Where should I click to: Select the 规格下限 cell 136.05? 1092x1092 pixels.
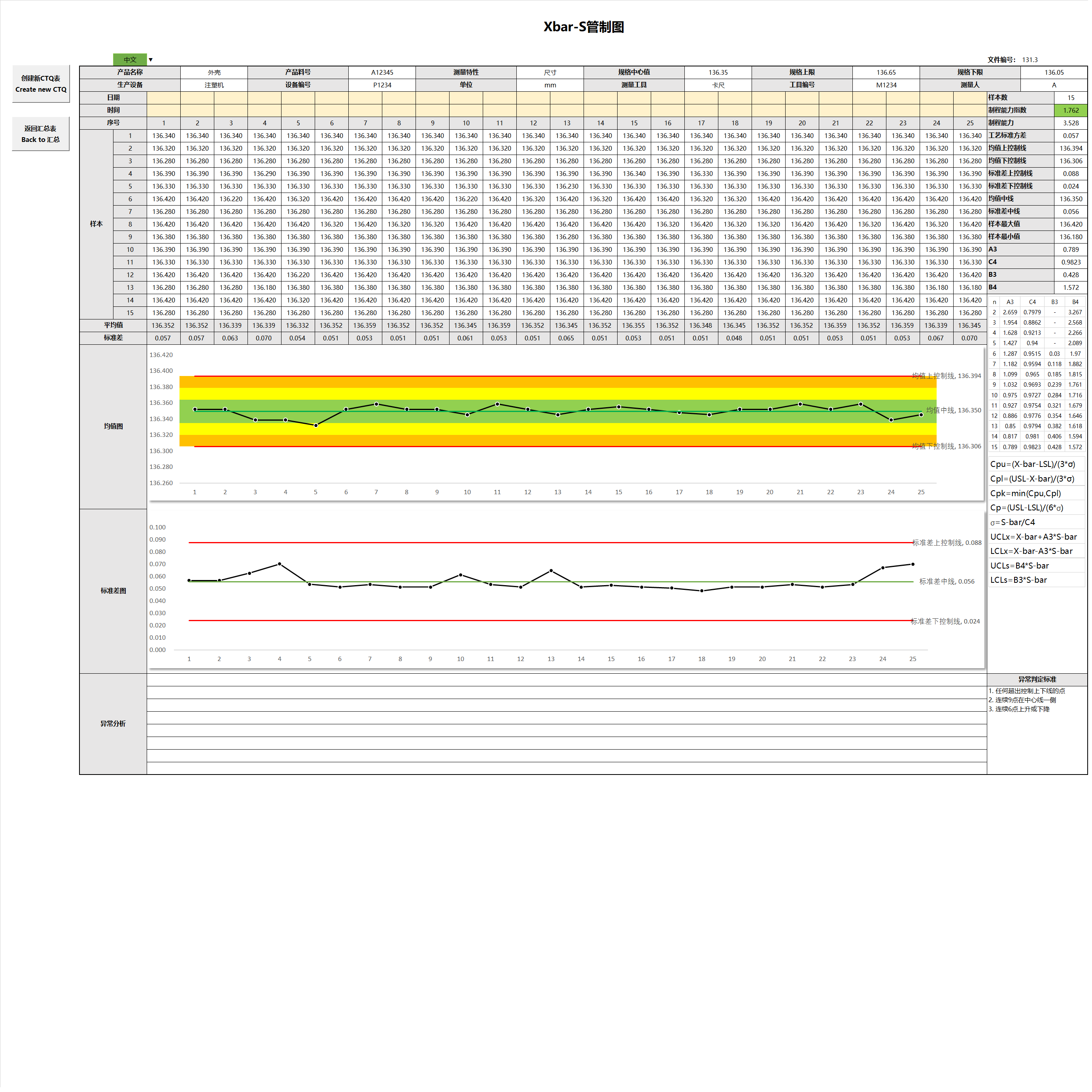[x=1054, y=72]
